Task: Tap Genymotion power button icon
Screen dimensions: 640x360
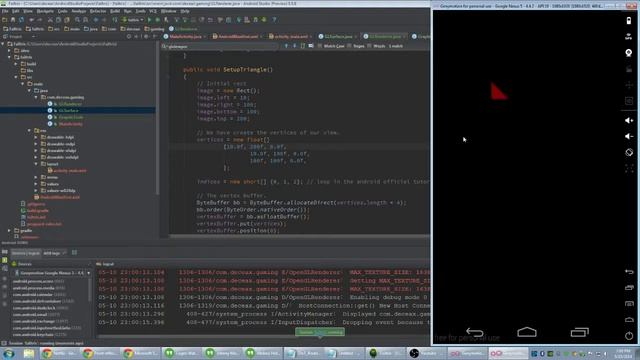Action: [x=629, y=336]
